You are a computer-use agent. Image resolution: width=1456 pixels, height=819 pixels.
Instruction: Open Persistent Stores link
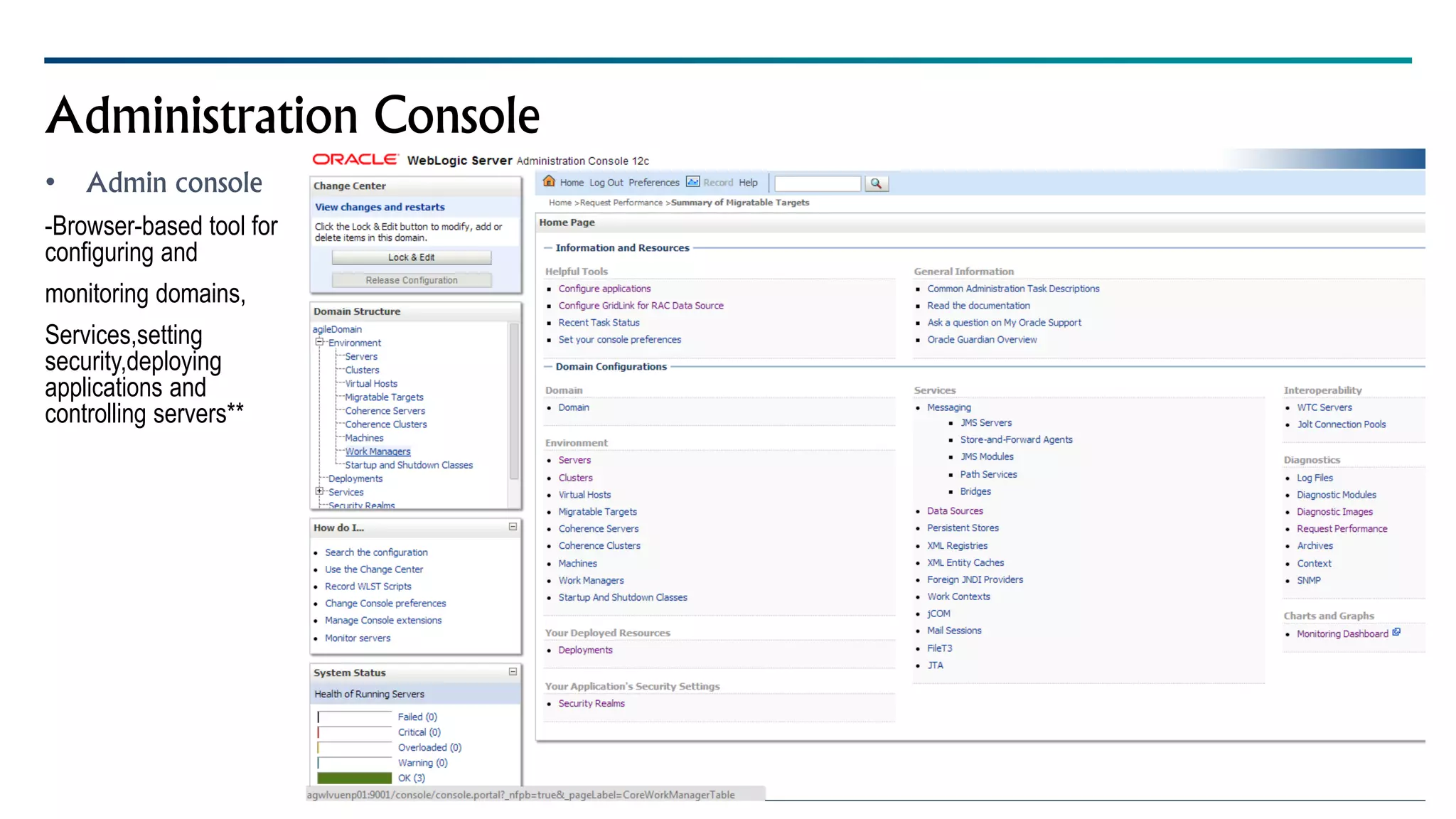click(963, 528)
